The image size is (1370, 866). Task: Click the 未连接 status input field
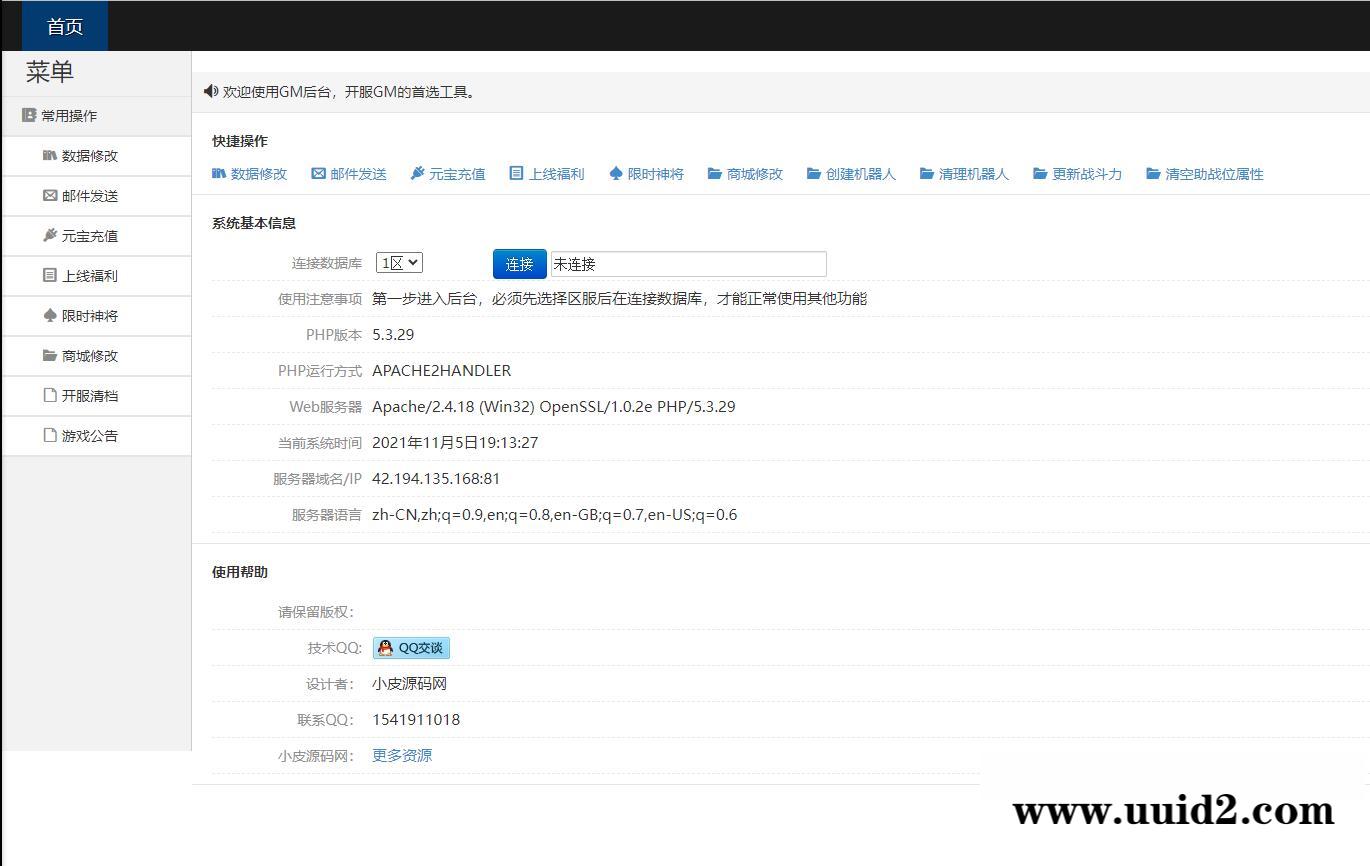688,263
